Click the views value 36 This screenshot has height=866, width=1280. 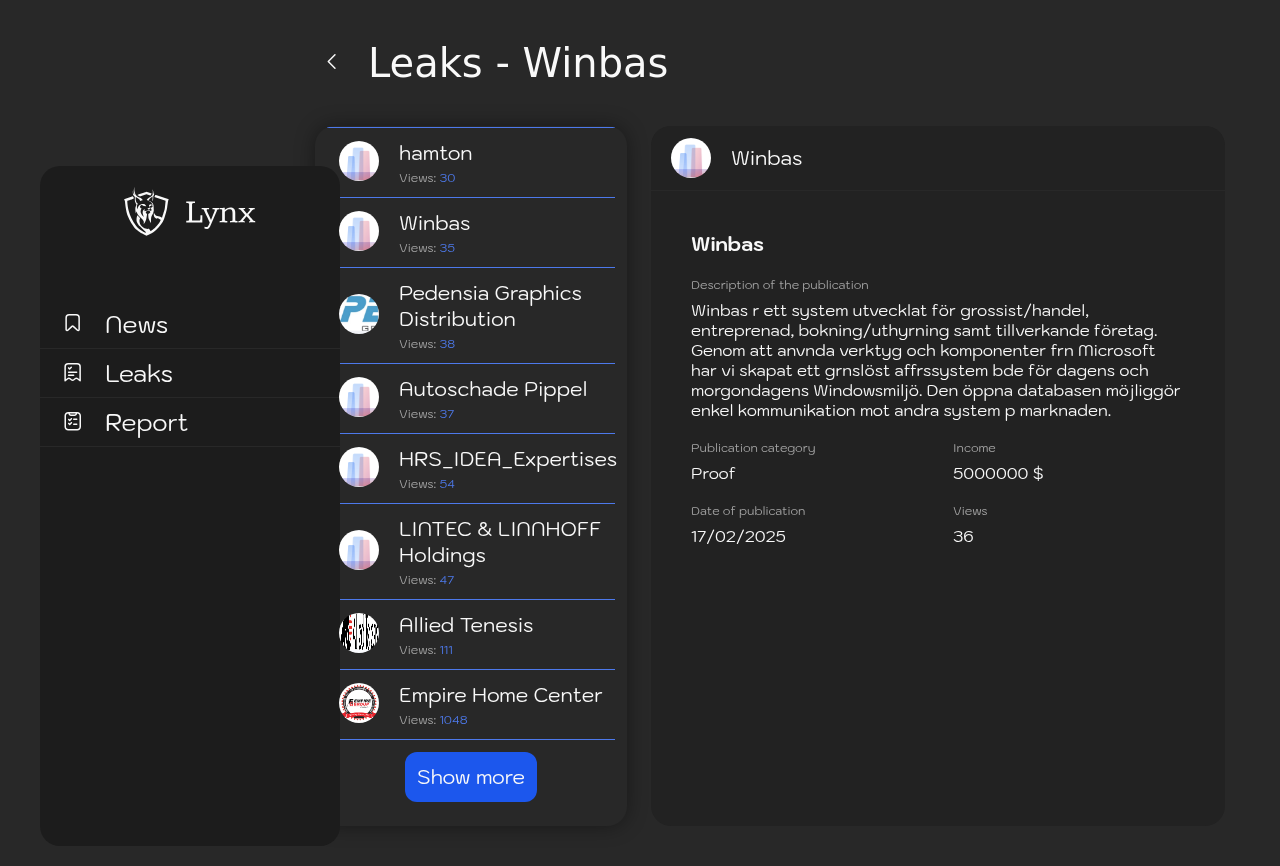pyautogui.click(x=963, y=536)
